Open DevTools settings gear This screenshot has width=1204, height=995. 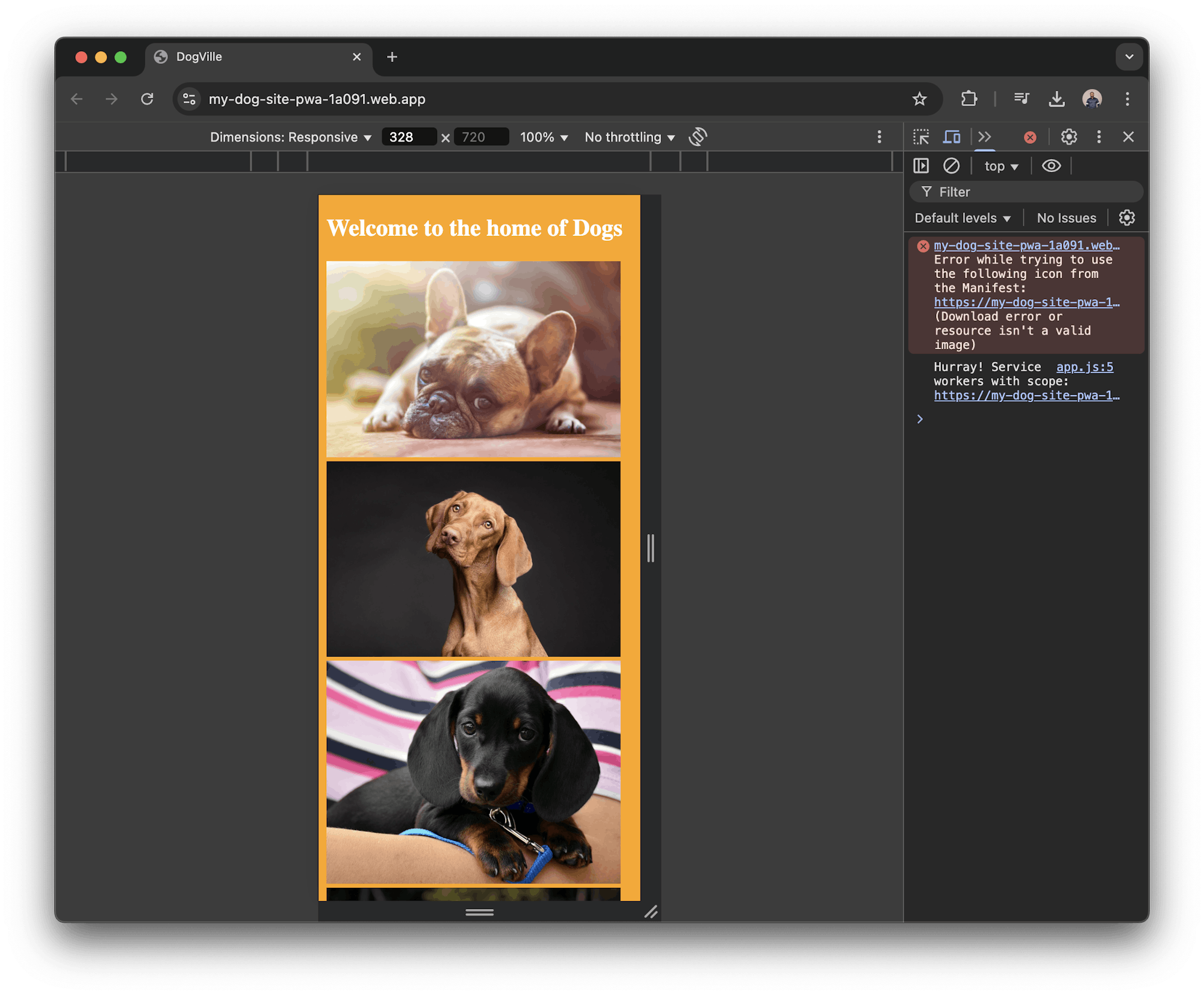pyautogui.click(x=1069, y=137)
